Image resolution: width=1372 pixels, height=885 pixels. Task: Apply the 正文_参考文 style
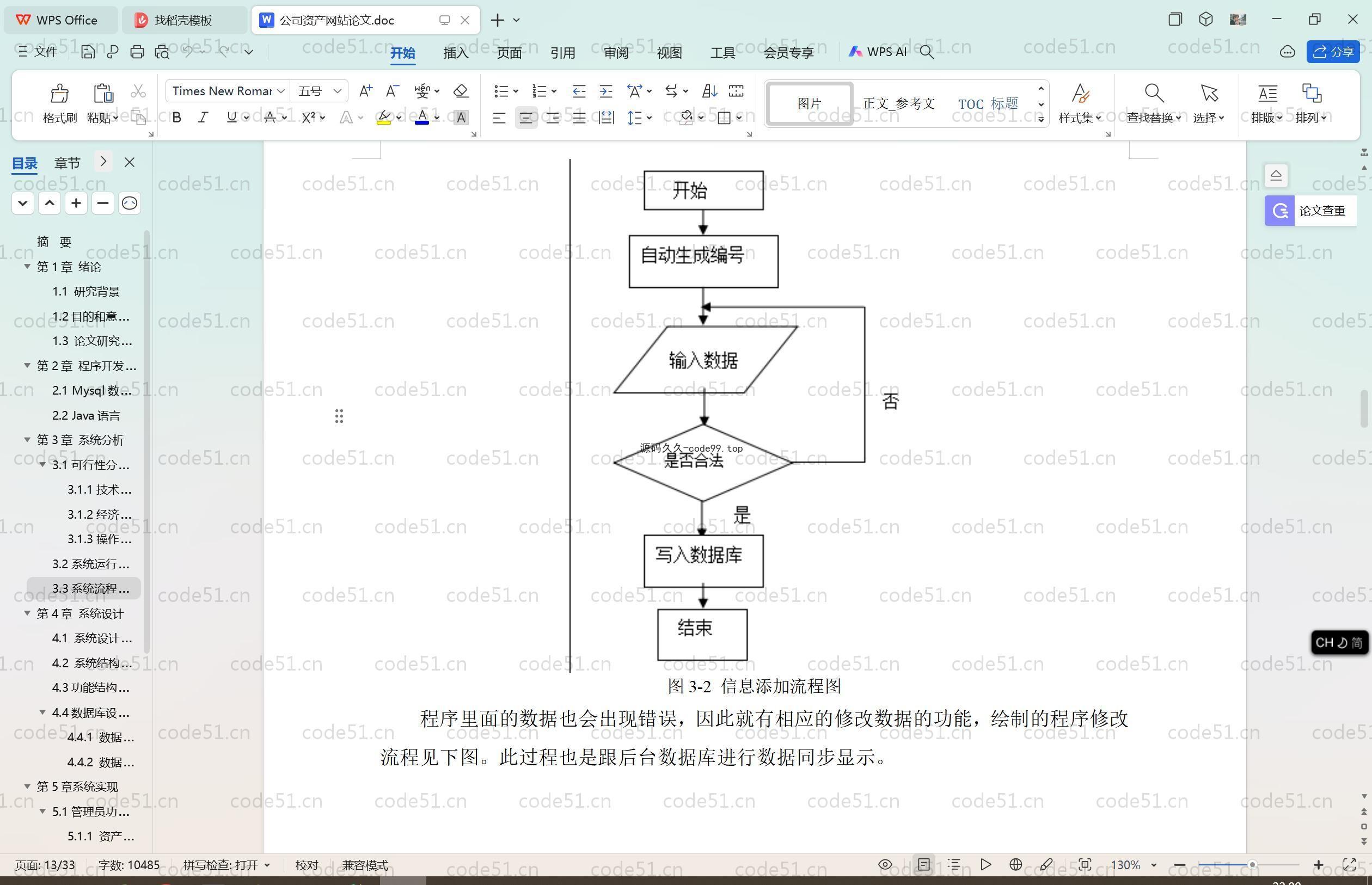(x=898, y=104)
